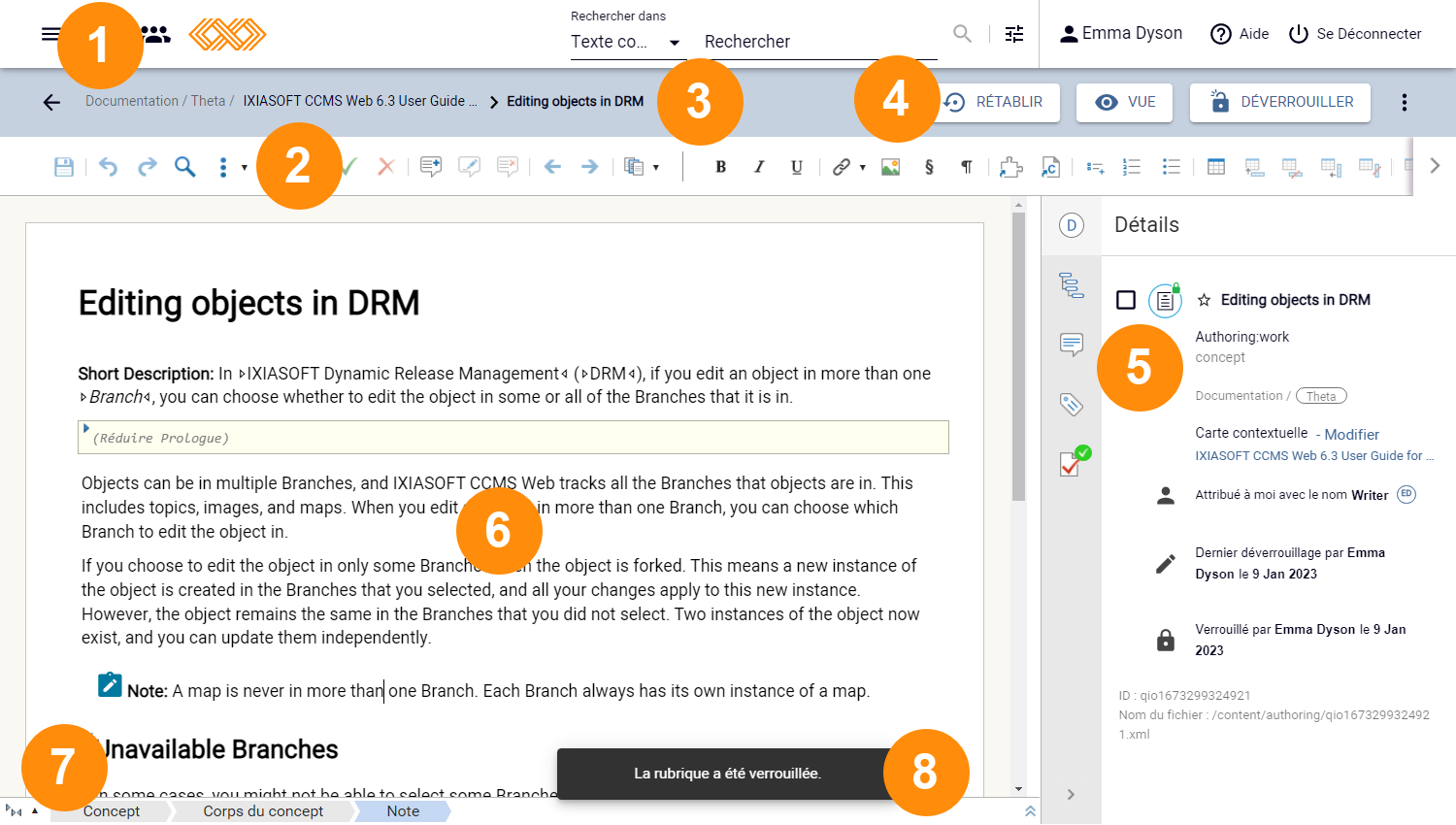Insert a section symbol
1456x825 pixels.
click(929, 167)
